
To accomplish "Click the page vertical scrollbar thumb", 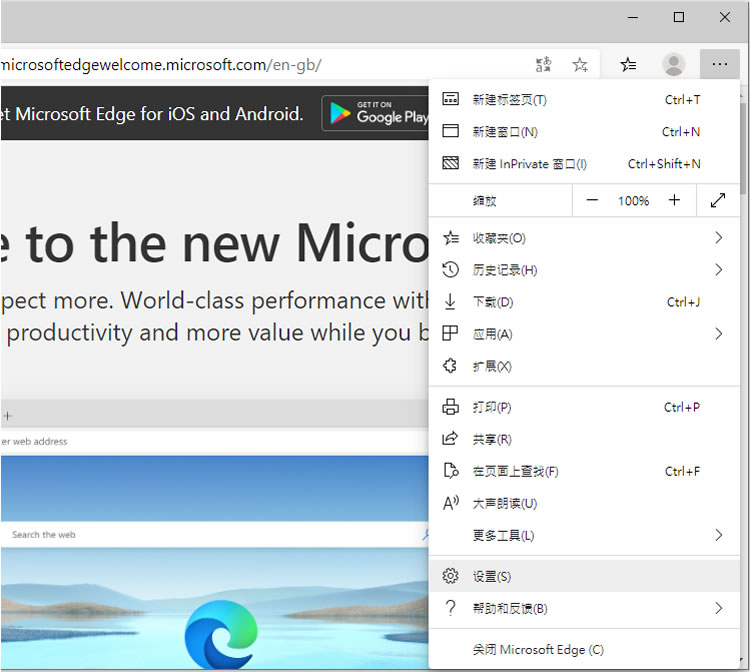I will (743, 148).
